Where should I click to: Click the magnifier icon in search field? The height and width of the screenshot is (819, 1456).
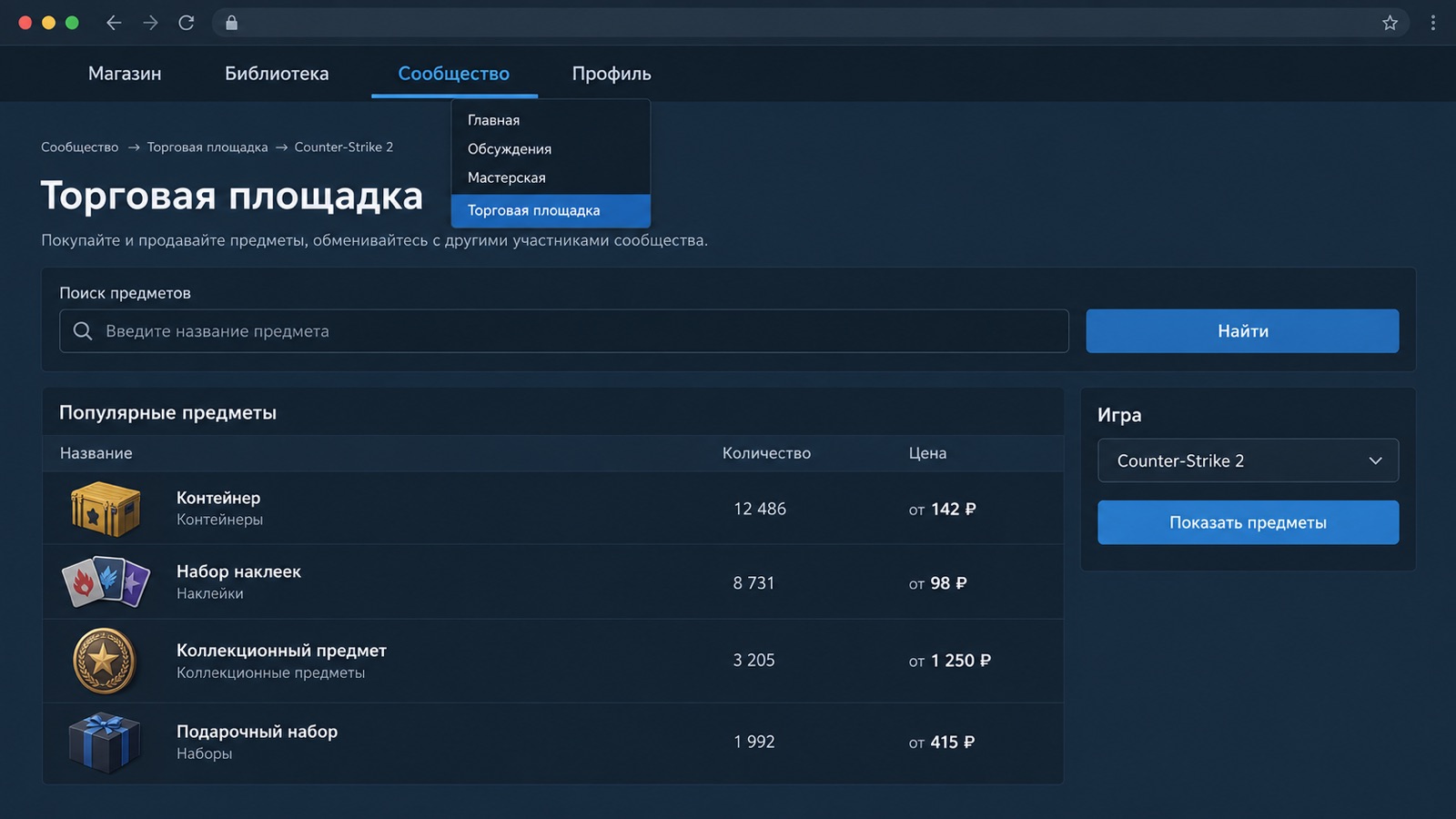click(83, 331)
